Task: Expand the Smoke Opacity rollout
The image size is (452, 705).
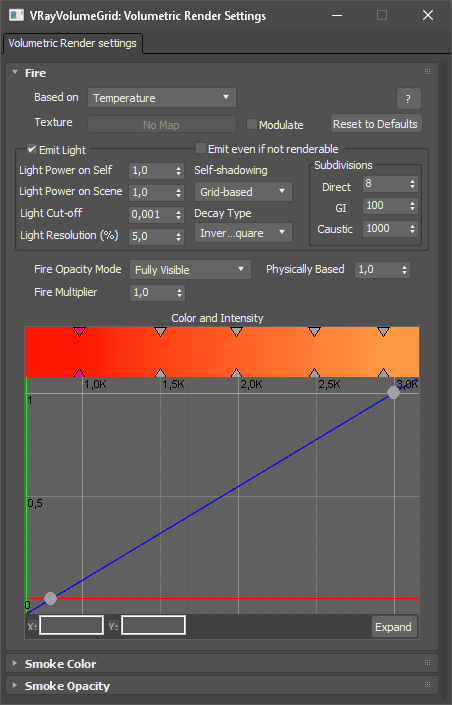Action: click(15, 685)
